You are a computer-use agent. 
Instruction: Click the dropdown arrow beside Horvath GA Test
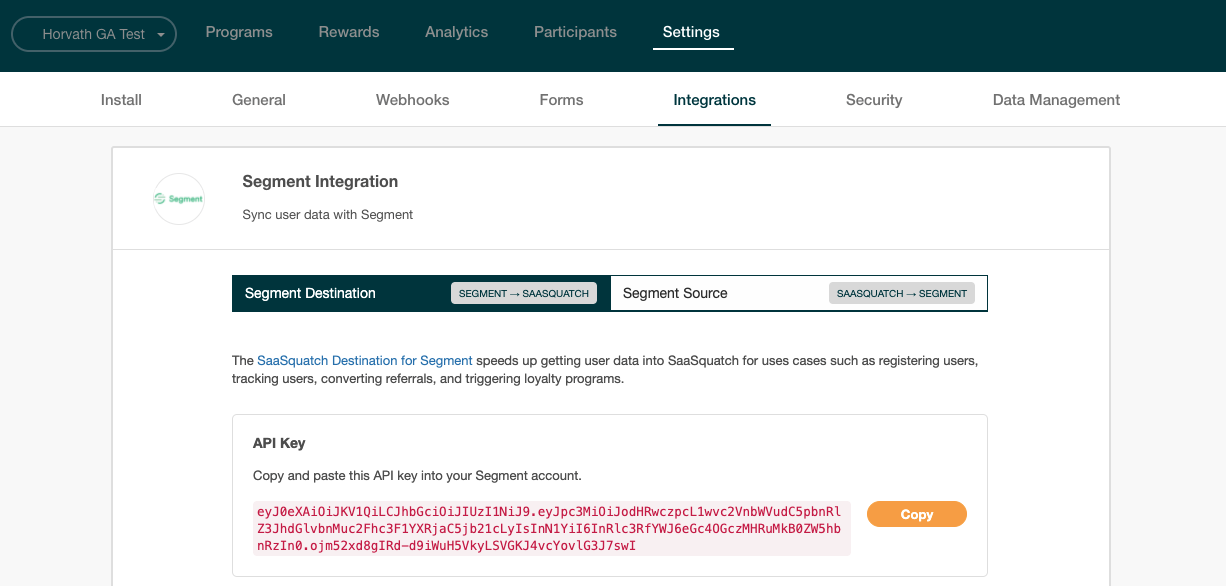(x=159, y=33)
